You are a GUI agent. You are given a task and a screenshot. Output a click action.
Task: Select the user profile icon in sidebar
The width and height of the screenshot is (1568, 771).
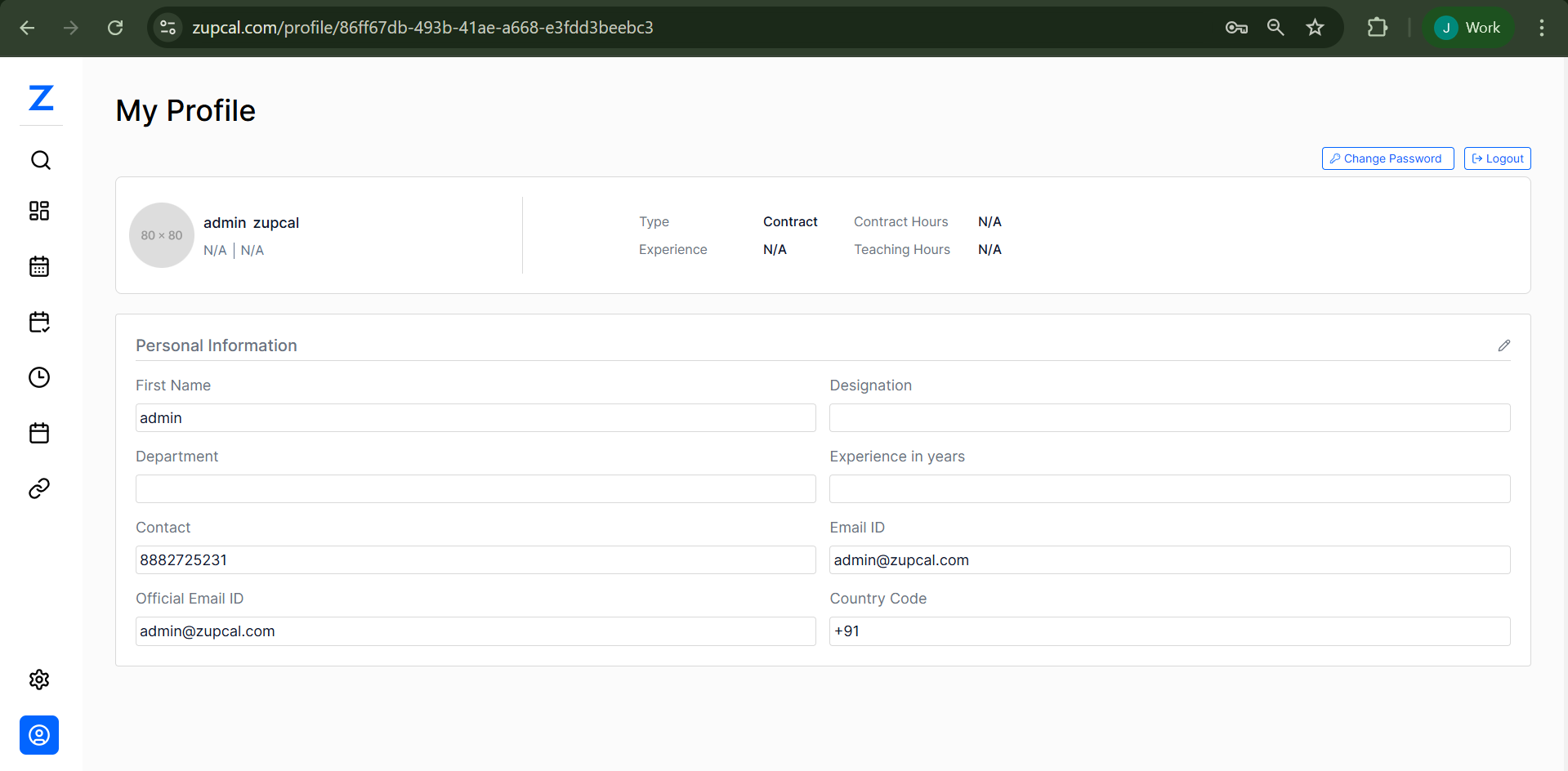click(x=39, y=735)
